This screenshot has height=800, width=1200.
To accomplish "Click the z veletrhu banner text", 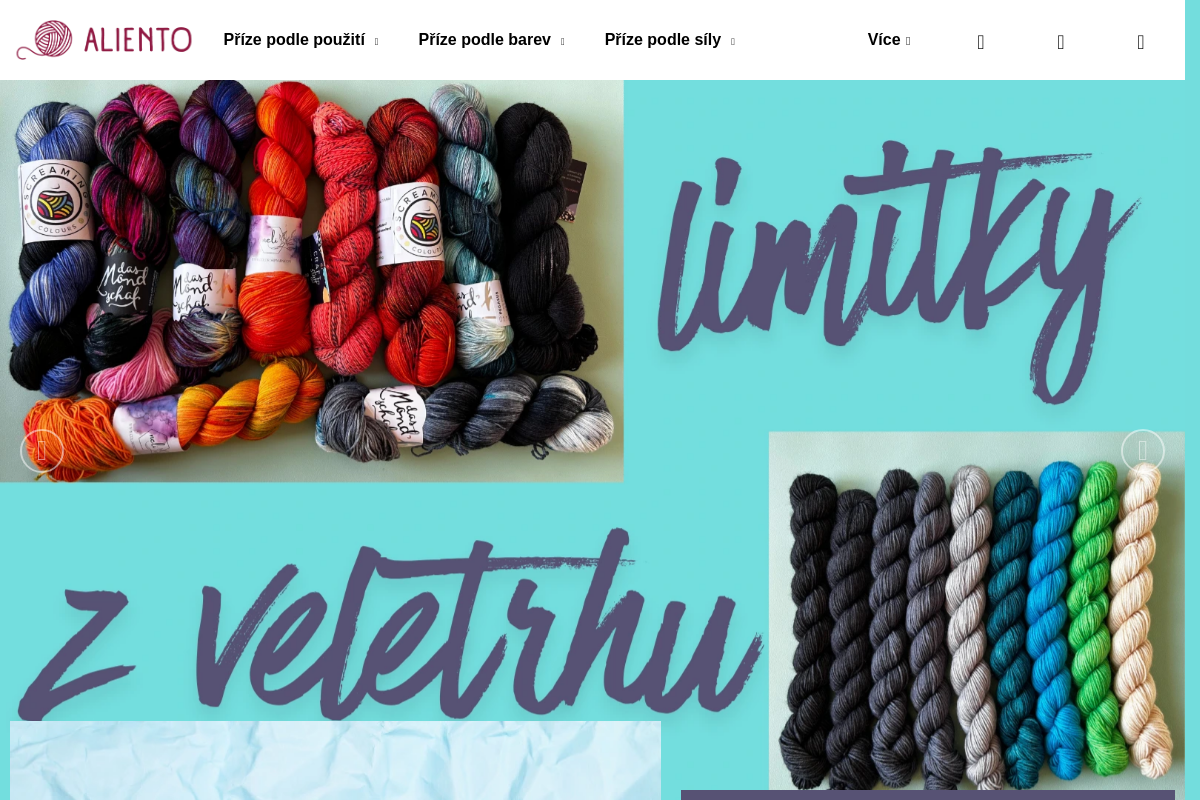I will (x=390, y=625).
